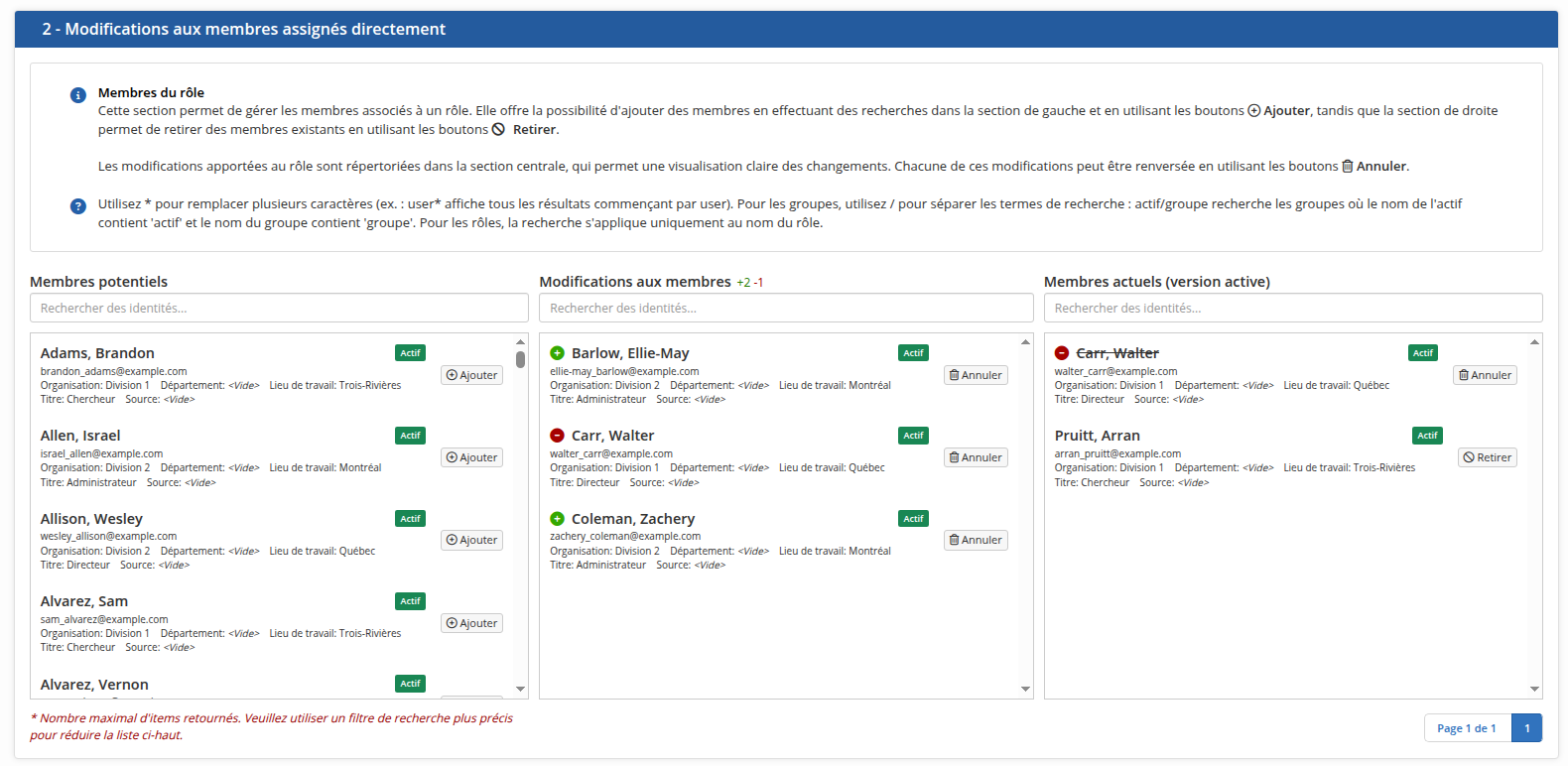Cancel Carr, Walter removal in modifications list
This screenshot has height=766, width=1568.
coord(976,457)
